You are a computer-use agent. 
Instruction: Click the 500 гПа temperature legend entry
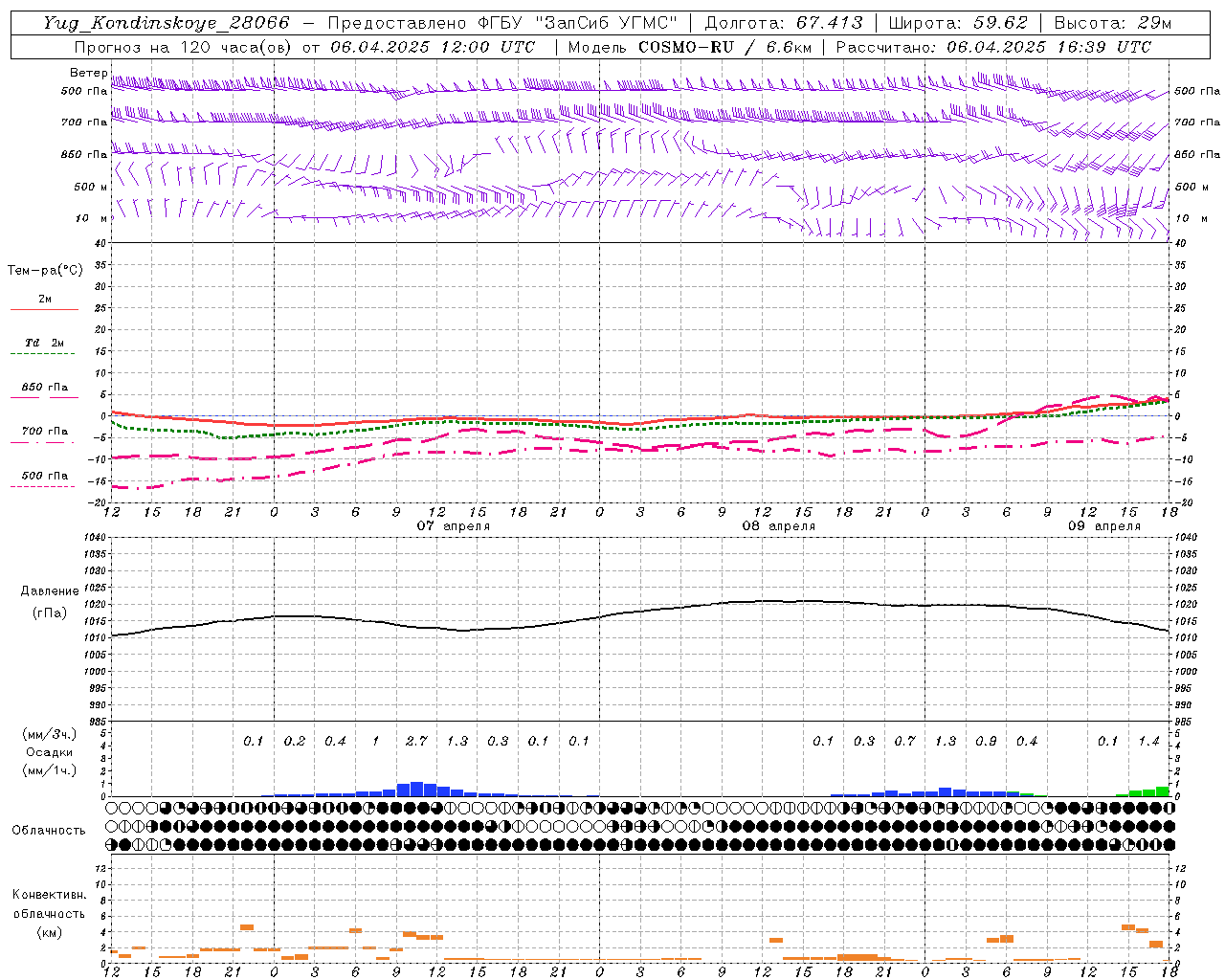(44, 476)
